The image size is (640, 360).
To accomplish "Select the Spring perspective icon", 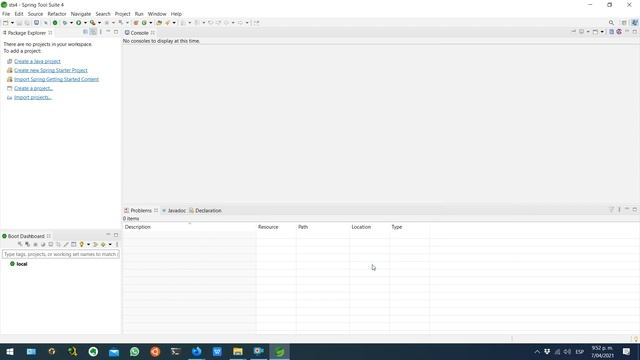I will pos(634,23).
